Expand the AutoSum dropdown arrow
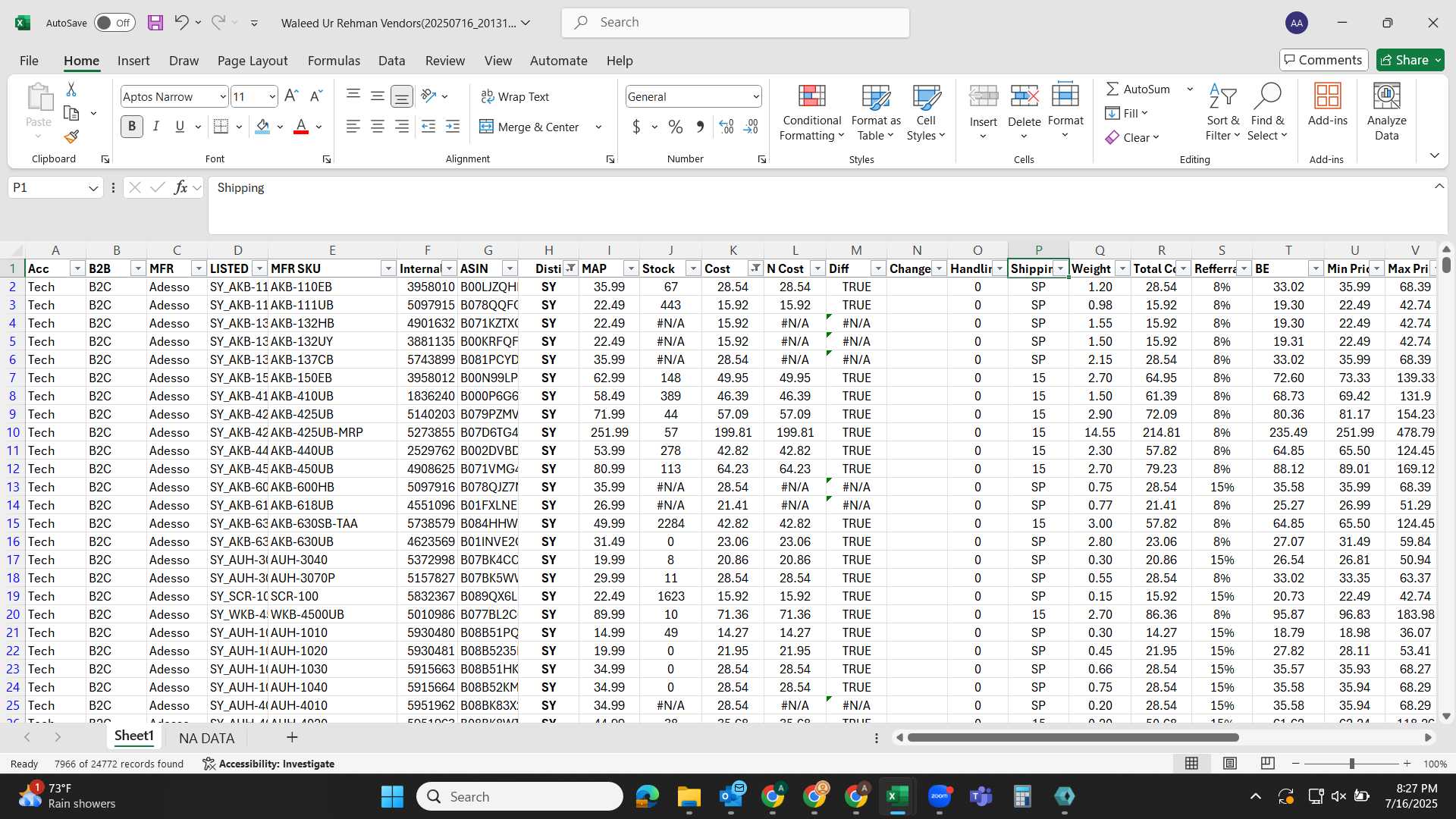Image resolution: width=1456 pixels, height=819 pixels. (x=1190, y=89)
